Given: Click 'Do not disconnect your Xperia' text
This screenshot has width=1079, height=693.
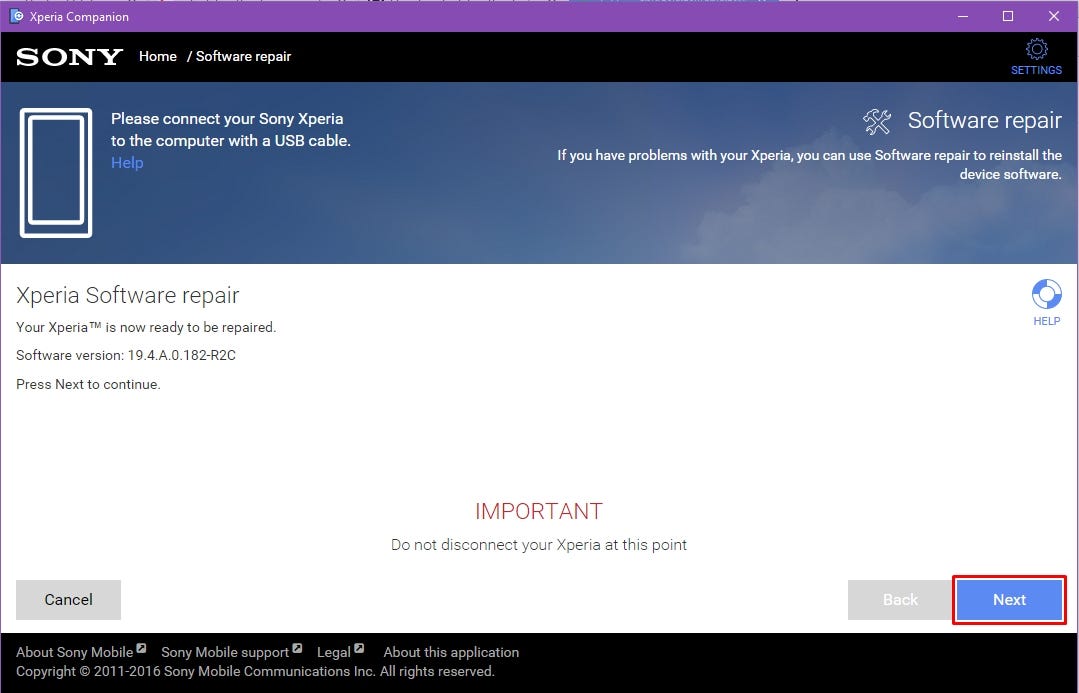Looking at the screenshot, I should coord(539,545).
